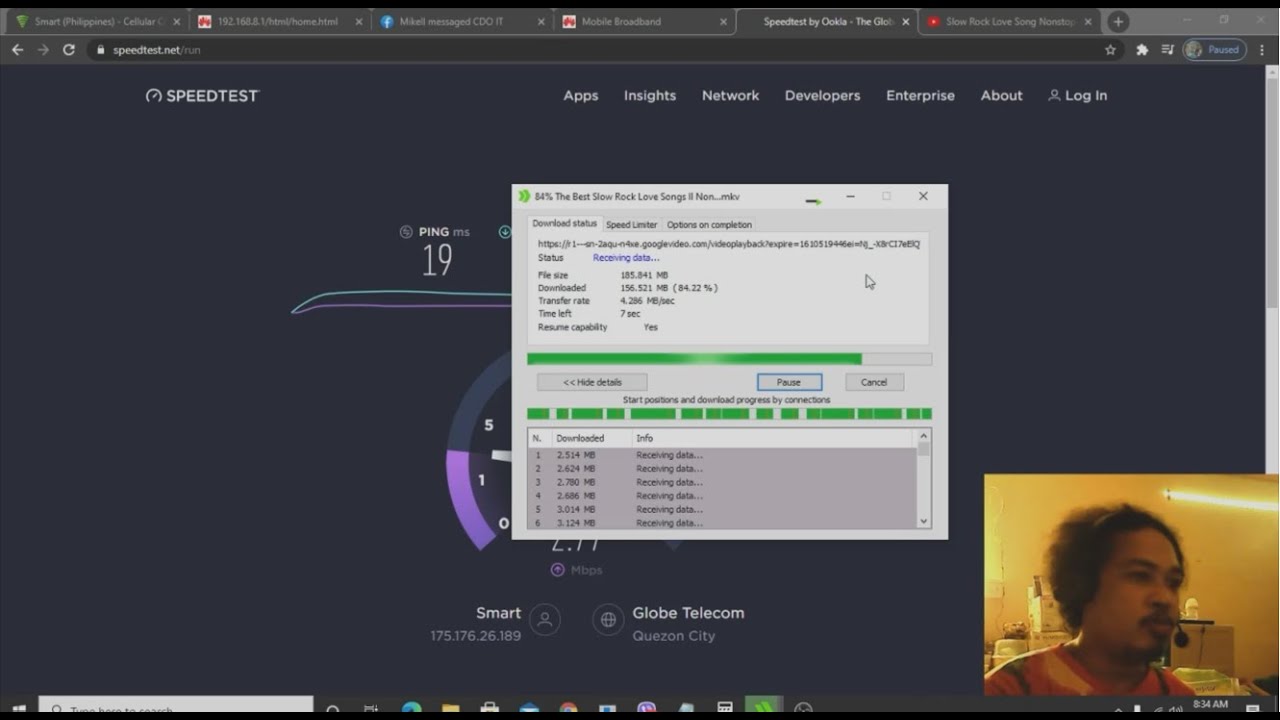The image size is (1280, 720).
Task: Open the Chrome media control icon
Action: 1166,49
